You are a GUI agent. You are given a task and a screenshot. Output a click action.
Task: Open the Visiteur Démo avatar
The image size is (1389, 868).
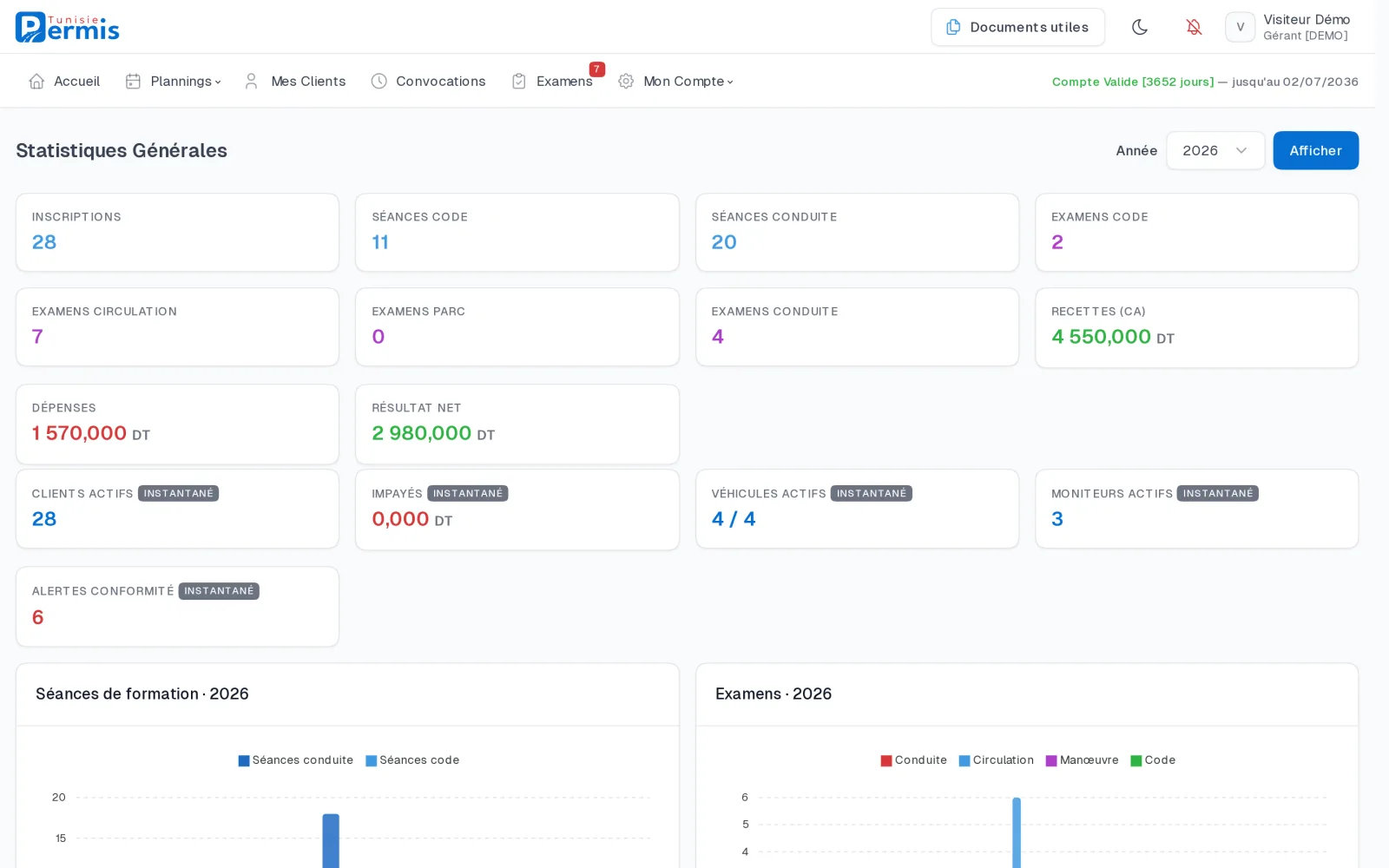pos(1240,27)
